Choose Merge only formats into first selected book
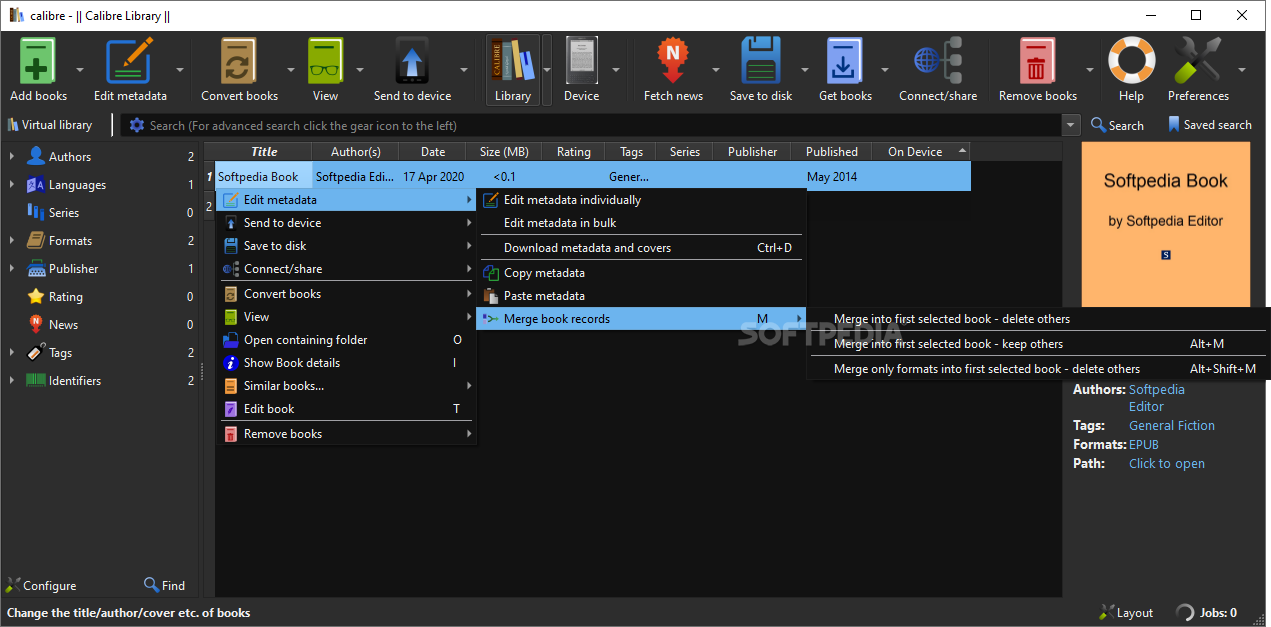 point(1038,369)
